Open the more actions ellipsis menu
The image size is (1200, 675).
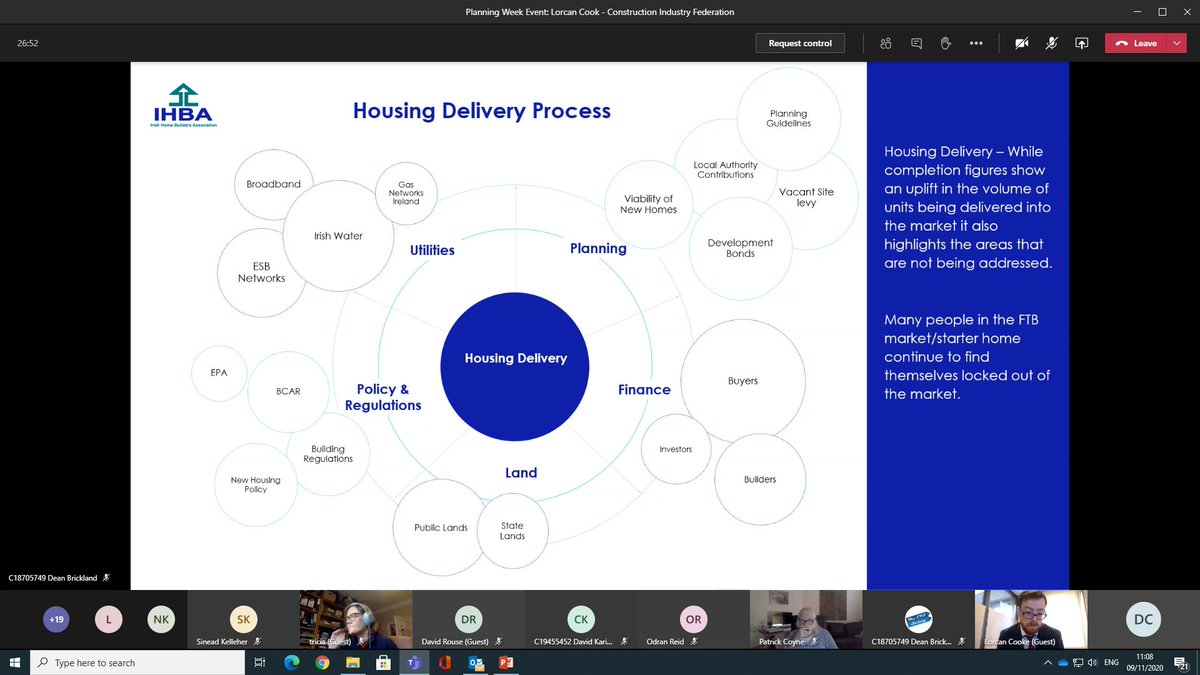pyautogui.click(x=976, y=43)
